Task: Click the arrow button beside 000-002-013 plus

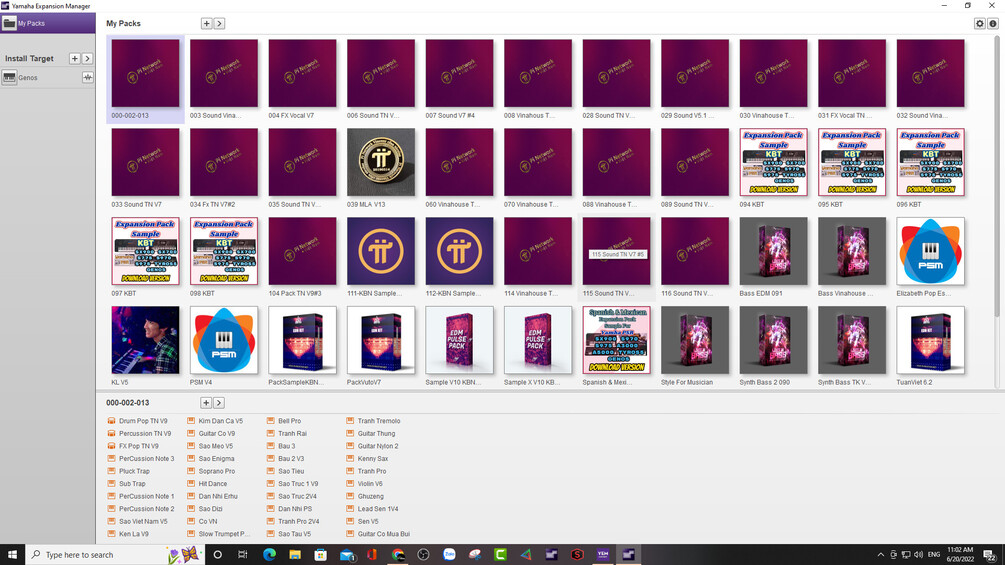Action: click(x=219, y=403)
